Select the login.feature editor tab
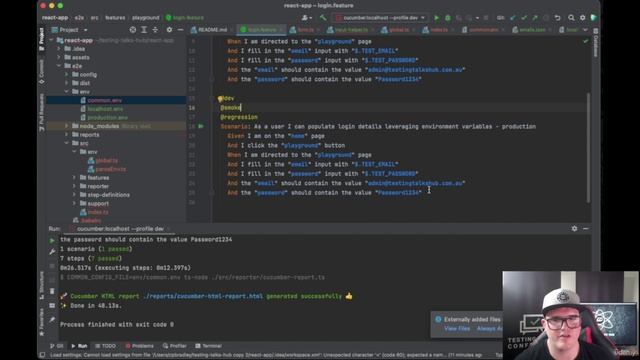Screen dimensions: 640x360 click(x=262, y=30)
